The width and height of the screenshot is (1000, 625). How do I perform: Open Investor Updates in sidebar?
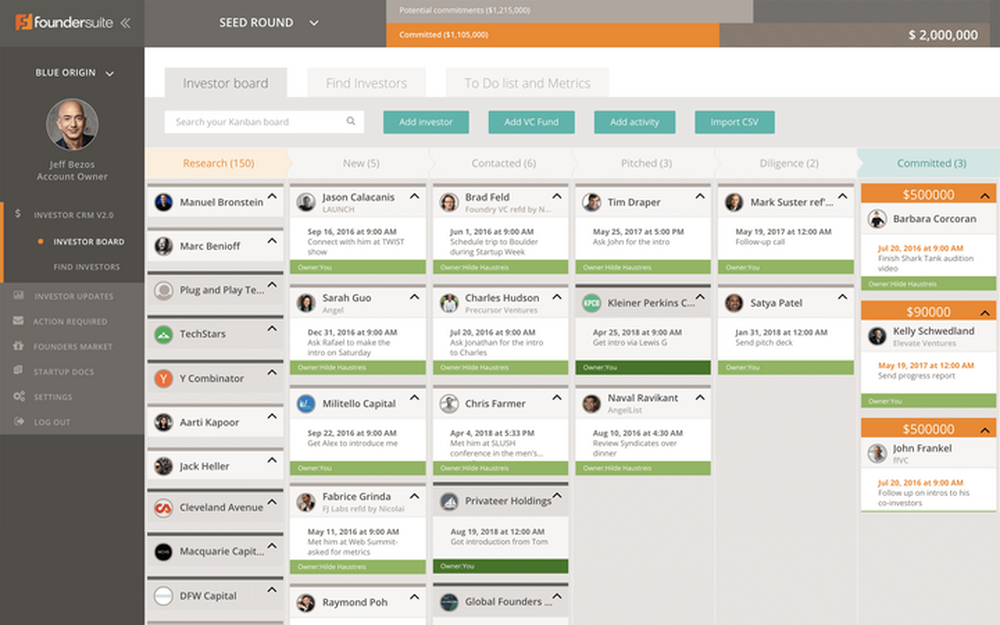click(74, 296)
